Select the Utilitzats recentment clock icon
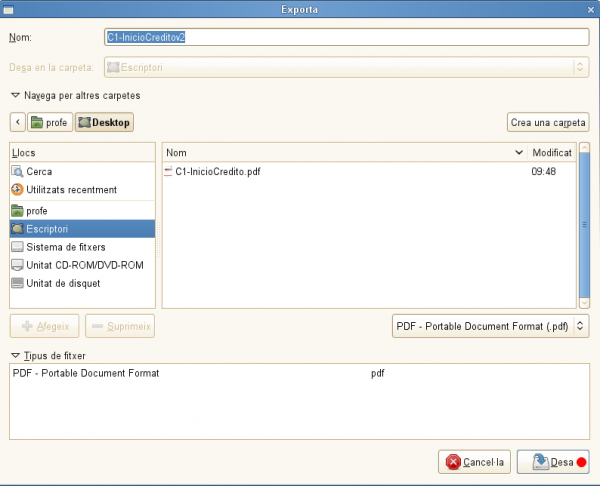Screen dimensions: 600x486 tap(17, 190)
